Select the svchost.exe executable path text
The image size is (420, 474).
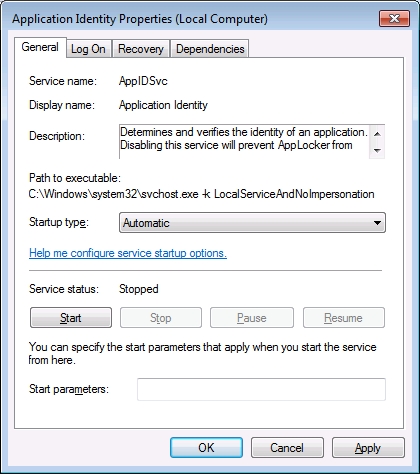coord(201,194)
